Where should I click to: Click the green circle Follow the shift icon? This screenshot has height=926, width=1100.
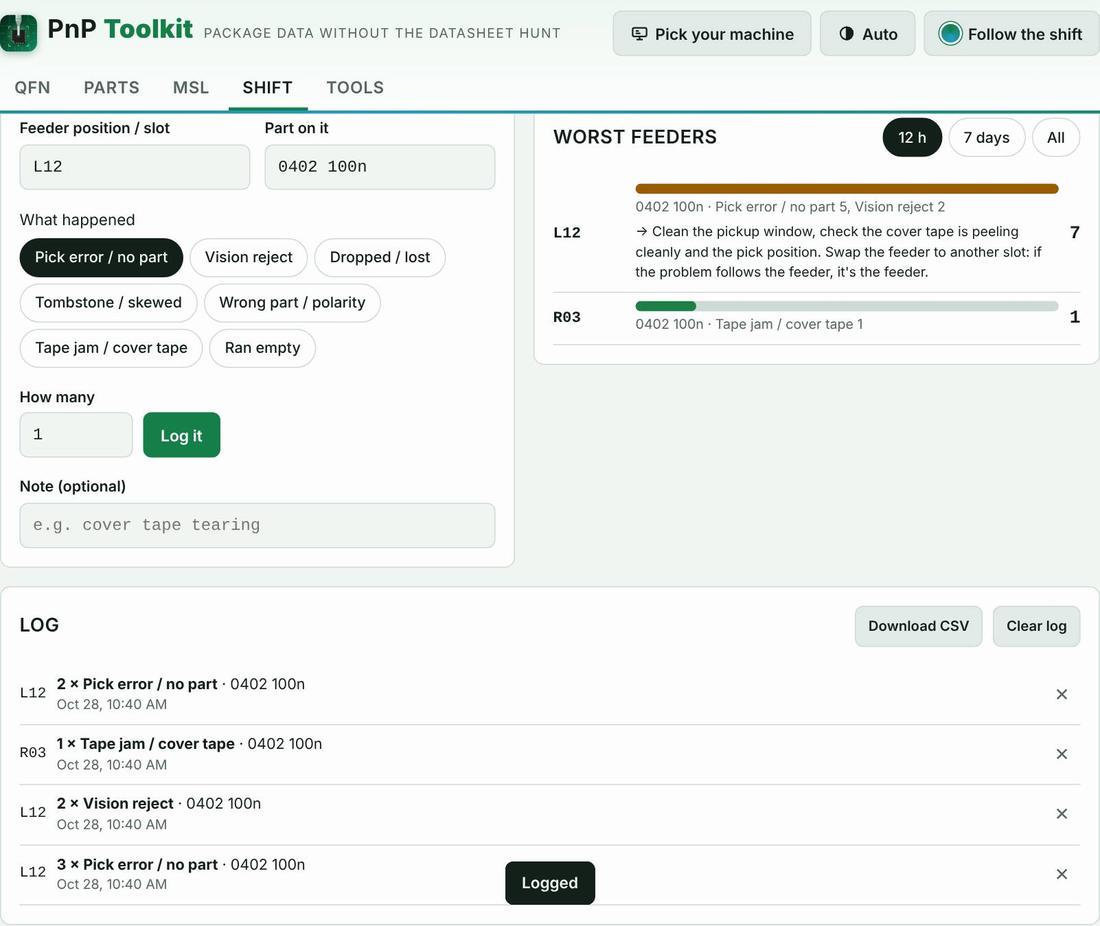[x=950, y=34]
